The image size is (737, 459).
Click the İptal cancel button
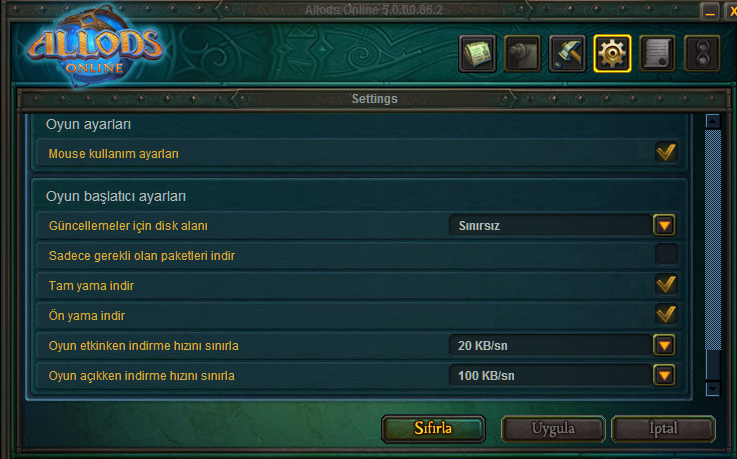663,428
